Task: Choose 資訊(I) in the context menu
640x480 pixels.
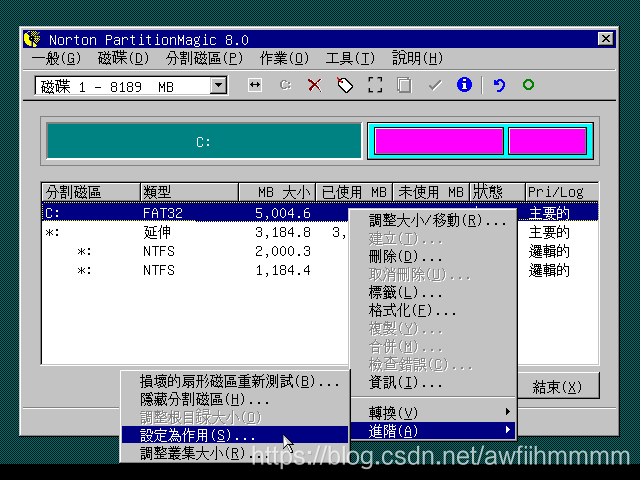Action: 433,382
